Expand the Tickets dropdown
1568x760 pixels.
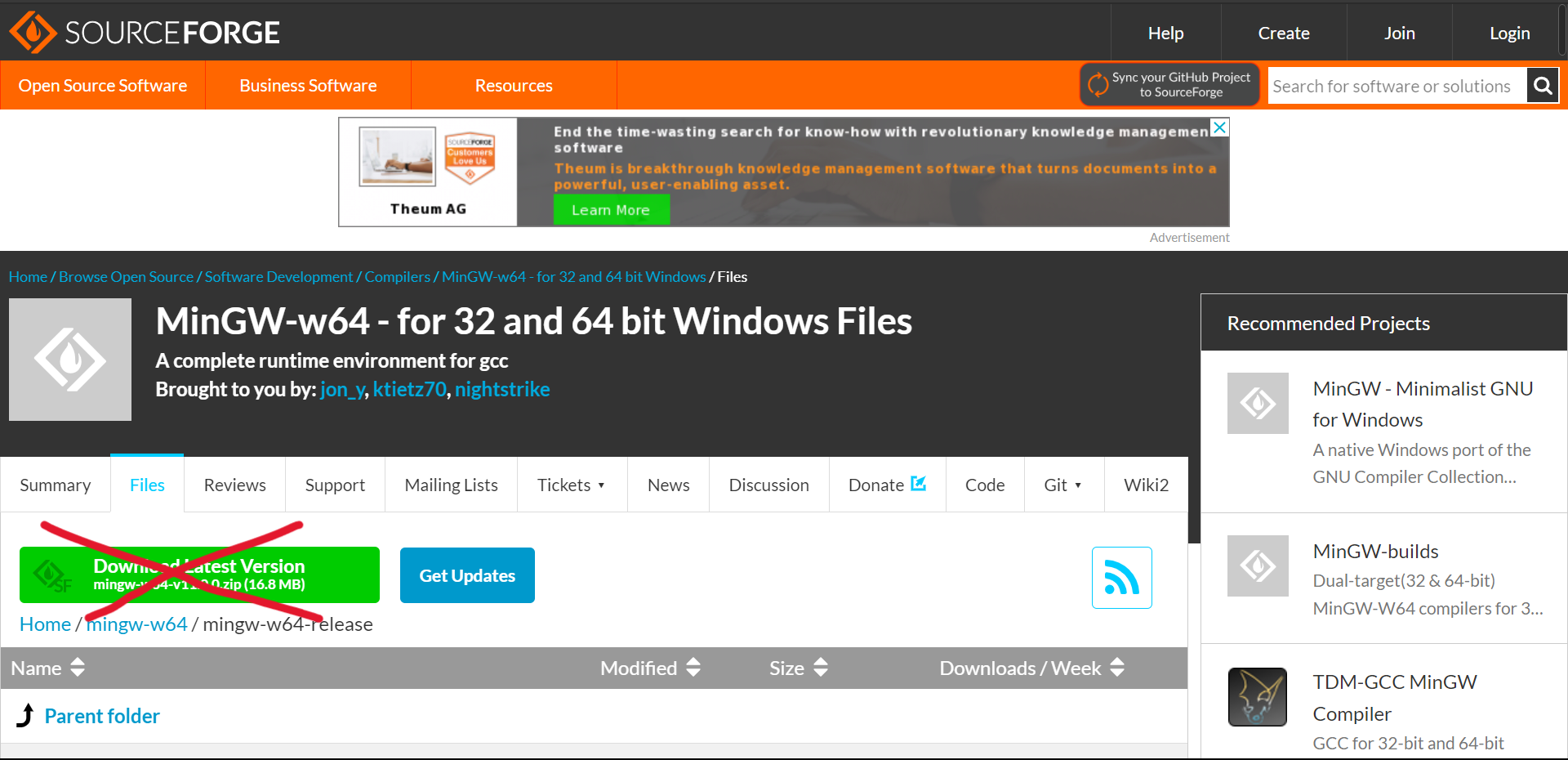click(572, 485)
